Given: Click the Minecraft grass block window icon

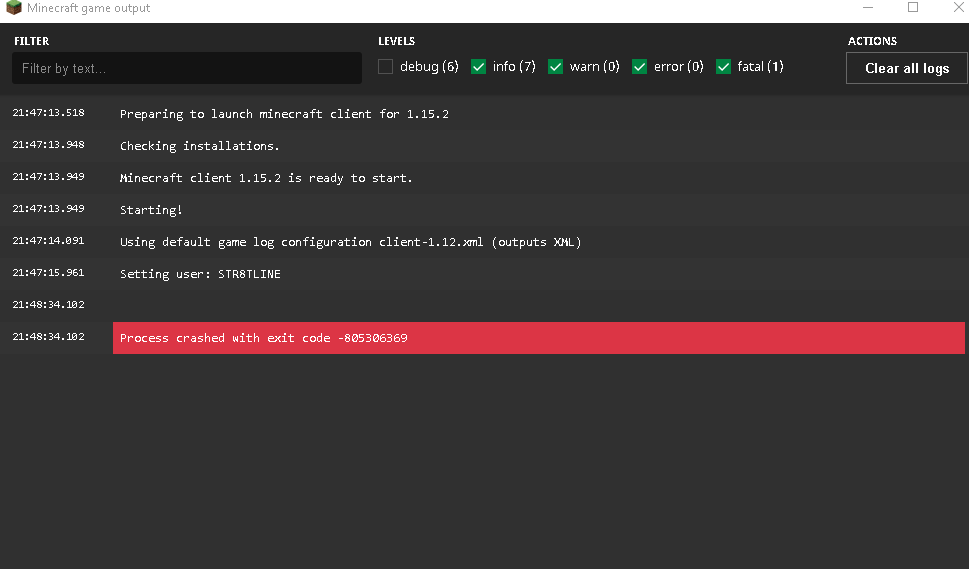Looking at the screenshot, I should pyautogui.click(x=14, y=8).
